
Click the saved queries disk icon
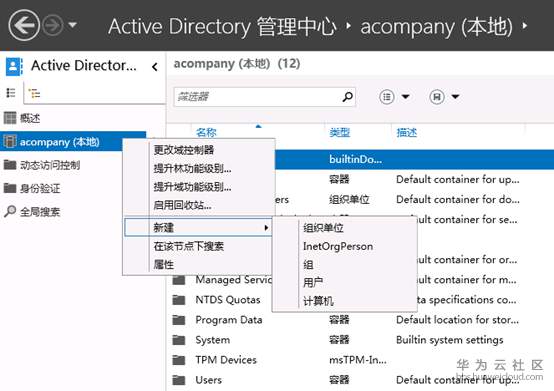coord(437,96)
